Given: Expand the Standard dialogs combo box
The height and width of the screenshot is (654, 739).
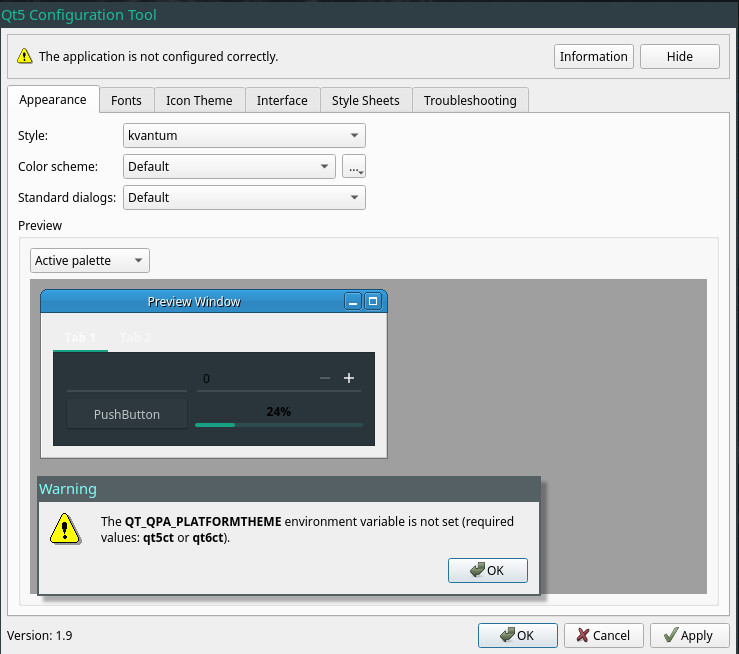Looking at the screenshot, I should pos(244,198).
